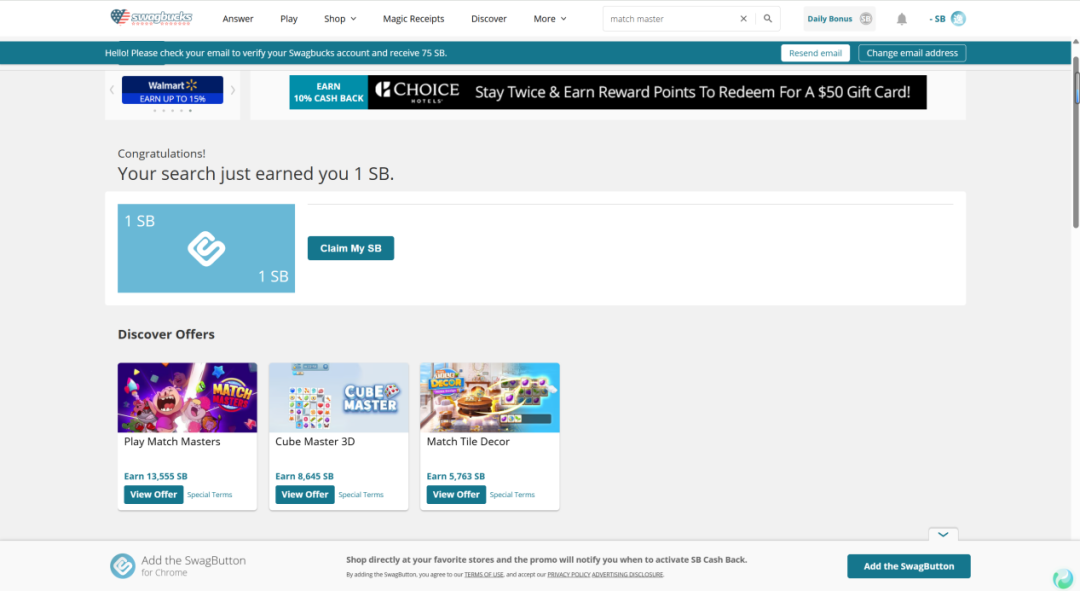Open the Play menu item
Image resolution: width=1080 pixels, height=591 pixels.
[x=289, y=19]
